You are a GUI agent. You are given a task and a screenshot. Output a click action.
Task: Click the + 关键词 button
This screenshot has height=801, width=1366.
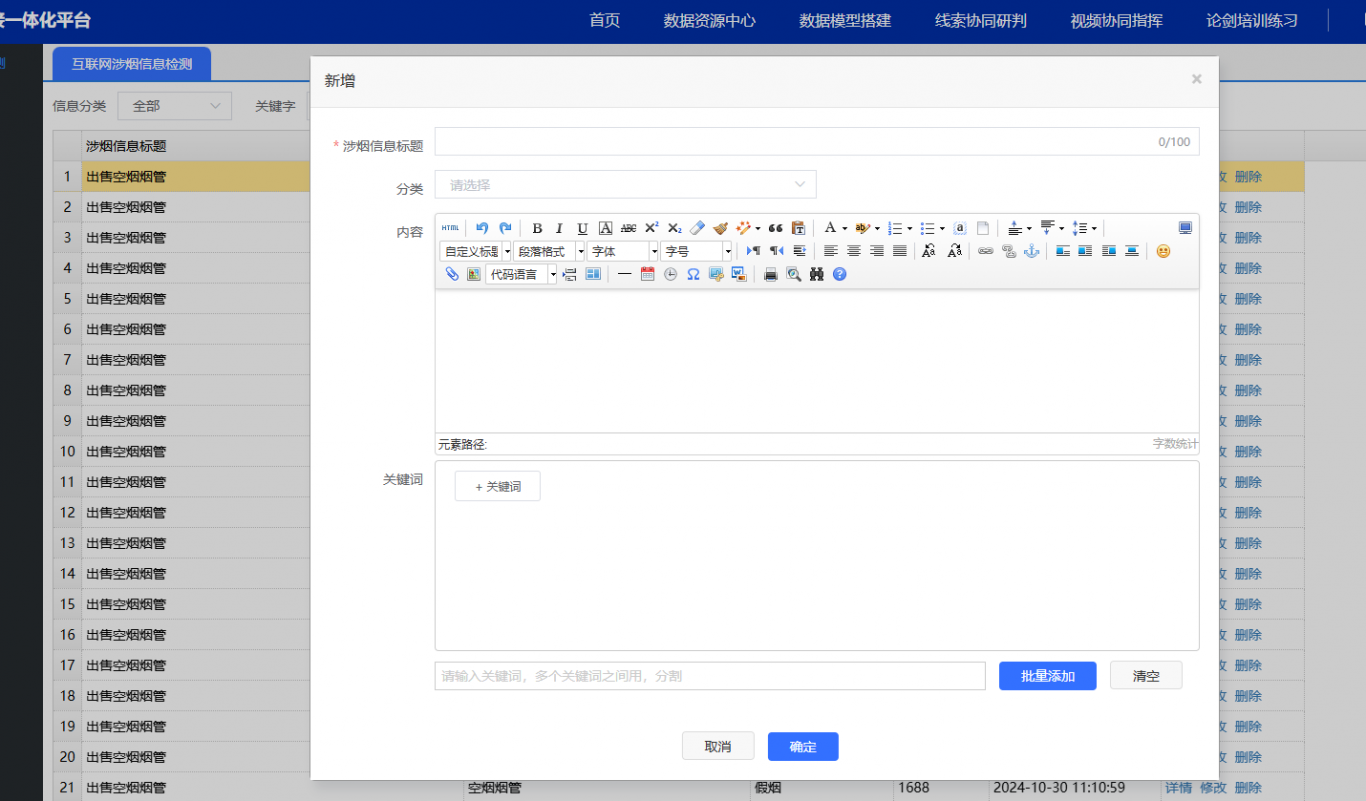tap(498, 486)
